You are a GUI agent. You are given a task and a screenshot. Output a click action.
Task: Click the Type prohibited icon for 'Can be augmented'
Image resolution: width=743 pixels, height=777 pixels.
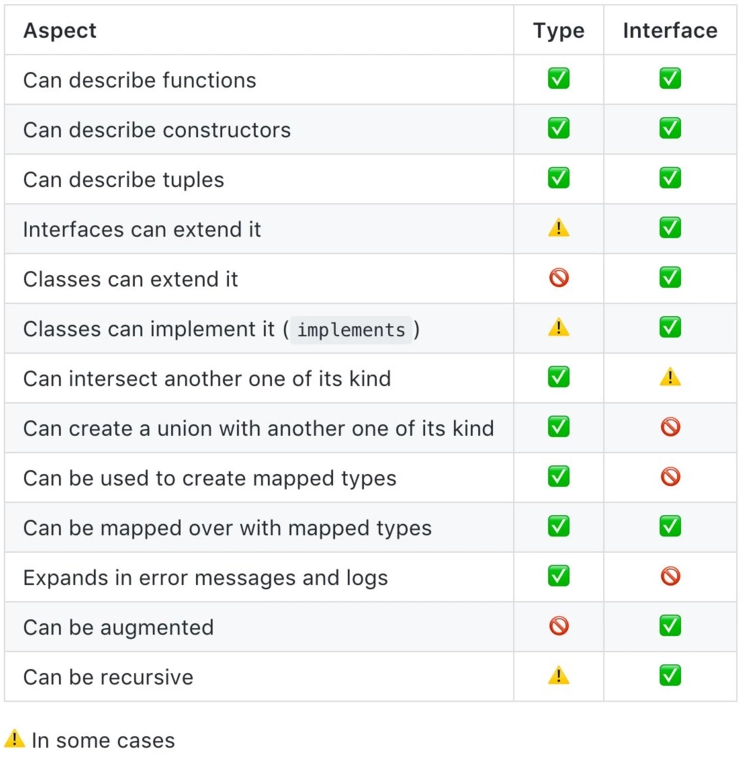[559, 626]
